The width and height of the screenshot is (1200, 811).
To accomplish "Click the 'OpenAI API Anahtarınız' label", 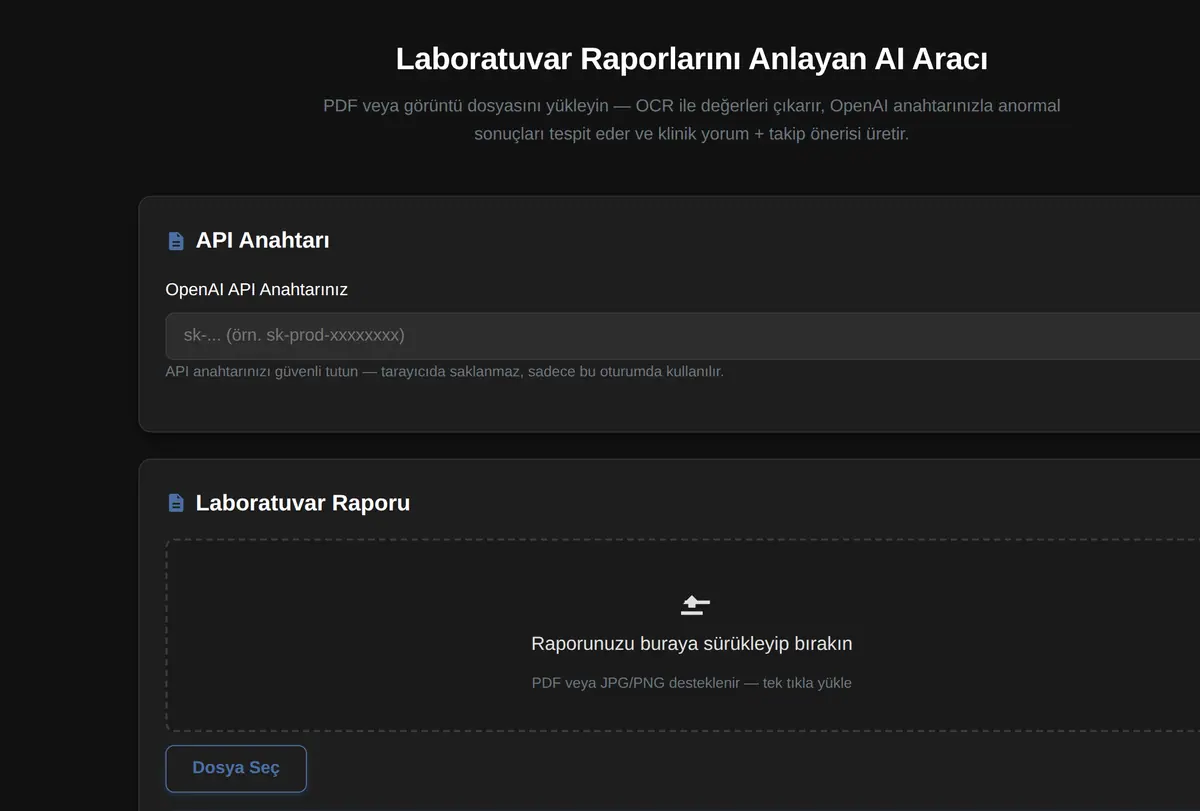I will (x=257, y=289).
